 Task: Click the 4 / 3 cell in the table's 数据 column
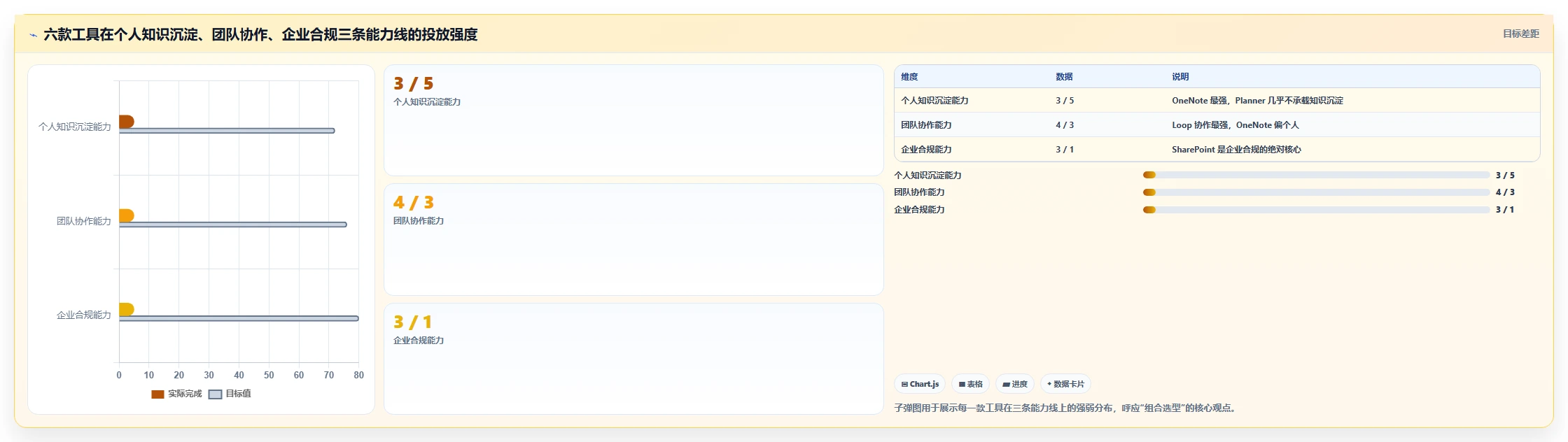click(x=1065, y=125)
